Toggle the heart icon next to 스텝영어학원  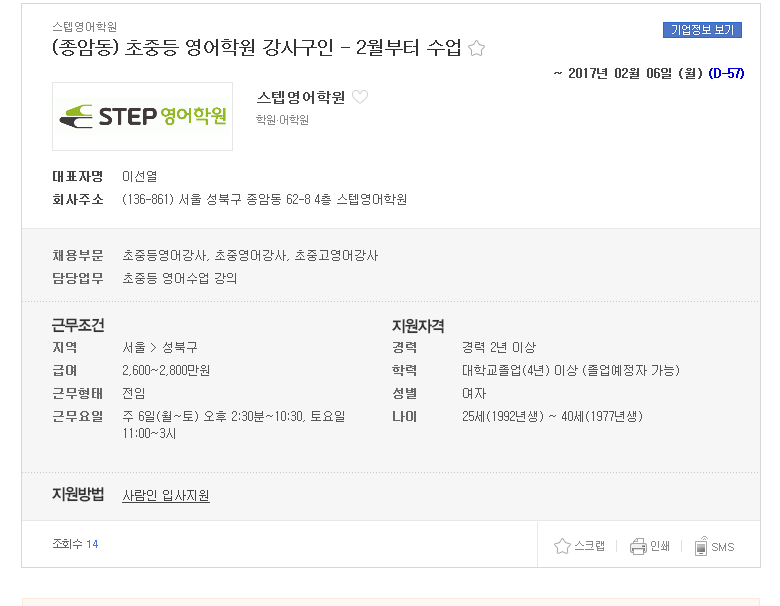(360, 97)
